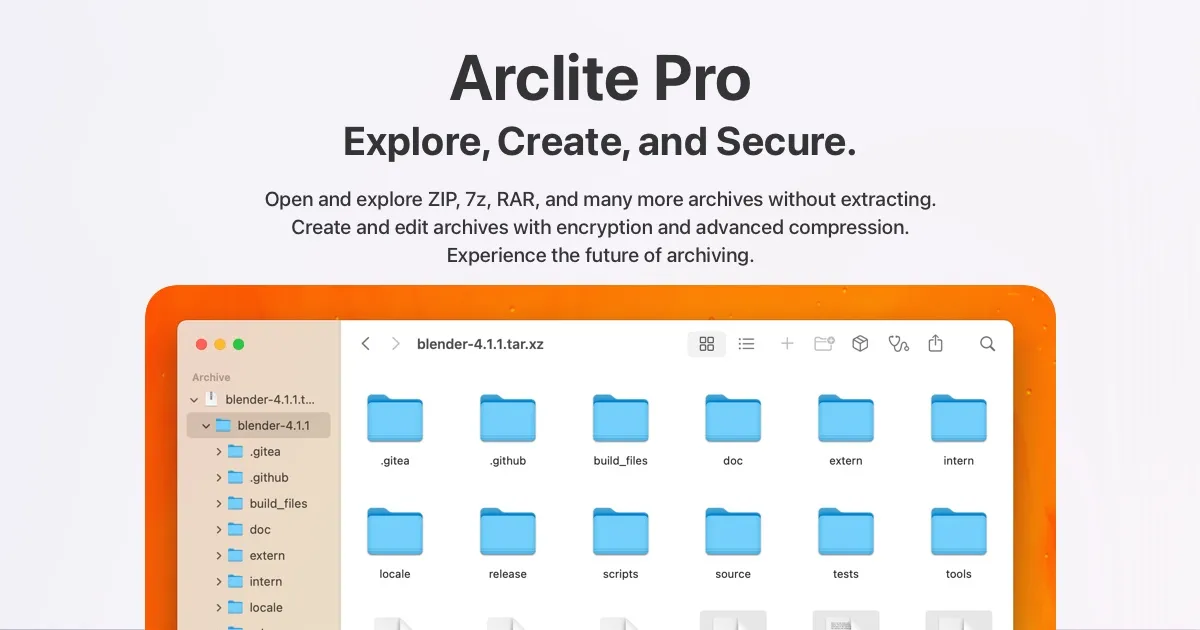Switch archive contents to grid view
1200x630 pixels.
[x=706, y=343]
